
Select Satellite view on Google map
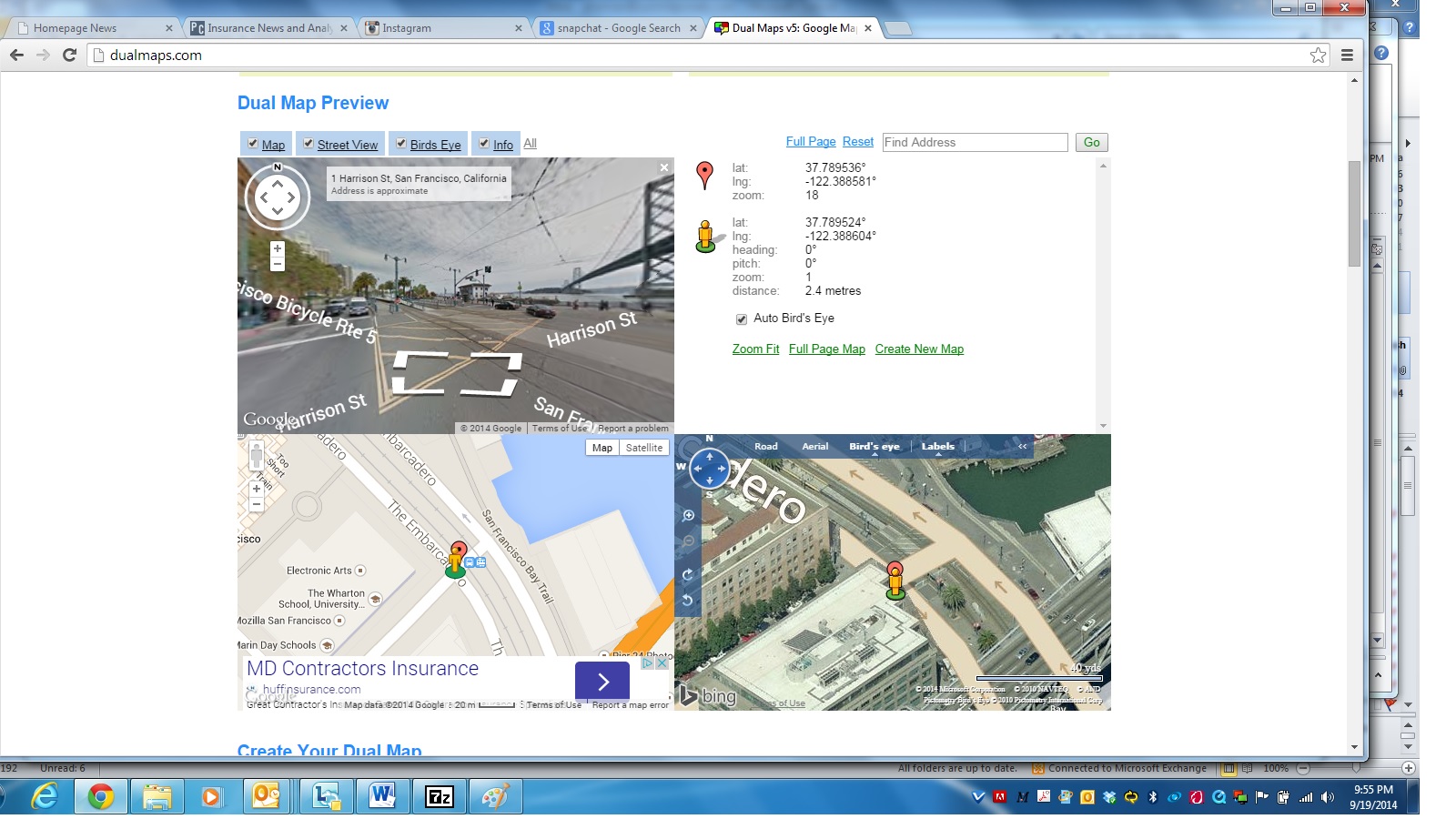644,448
